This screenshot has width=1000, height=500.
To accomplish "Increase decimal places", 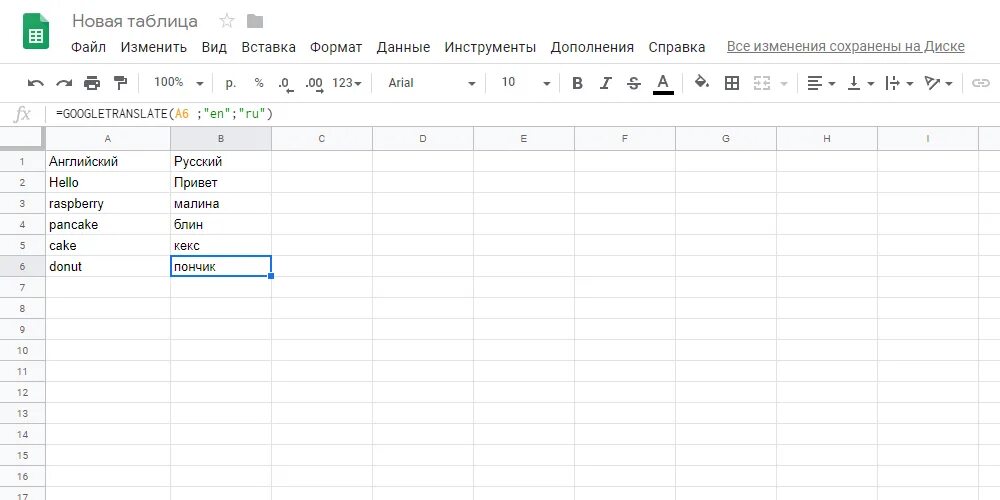I will tap(314, 84).
